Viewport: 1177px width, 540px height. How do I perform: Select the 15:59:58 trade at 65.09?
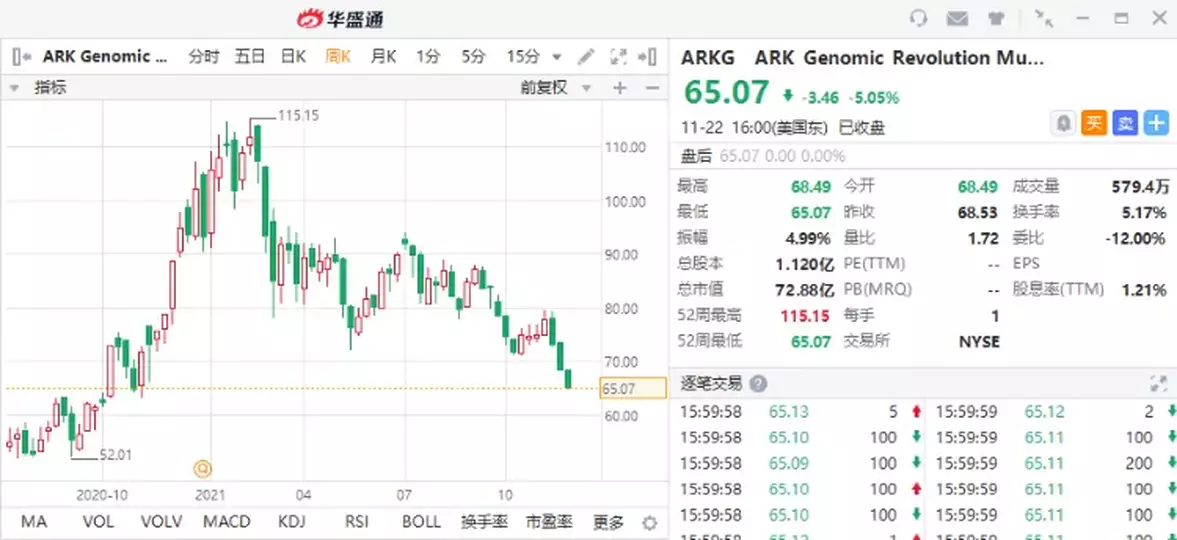(799, 464)
